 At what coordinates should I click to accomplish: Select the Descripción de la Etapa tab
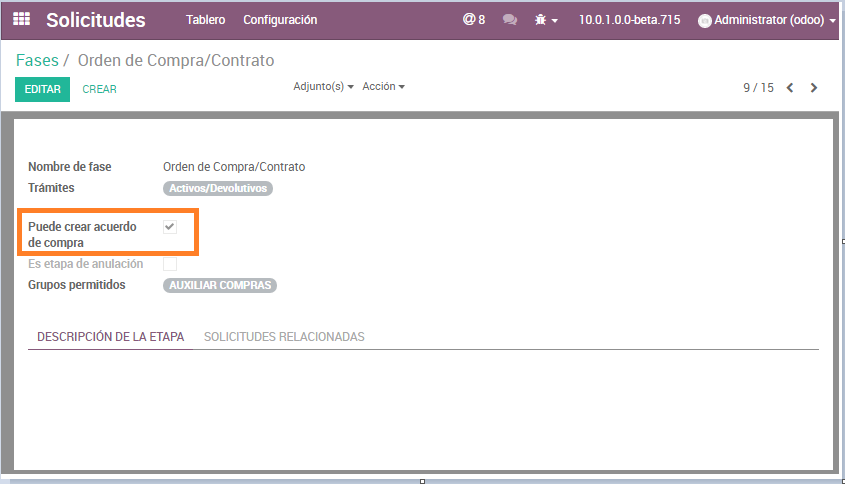110,337
